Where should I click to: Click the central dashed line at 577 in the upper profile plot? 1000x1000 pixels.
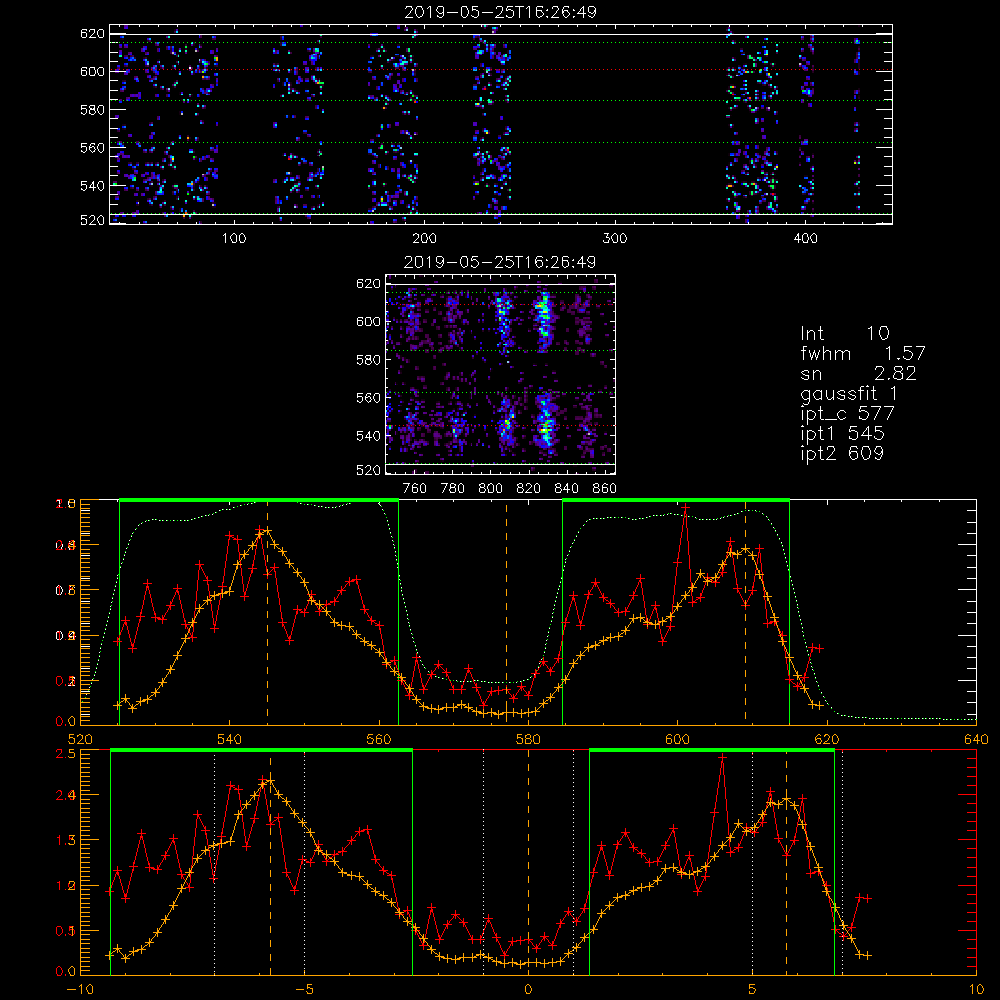pyautogui.click(x=506, y=612)
